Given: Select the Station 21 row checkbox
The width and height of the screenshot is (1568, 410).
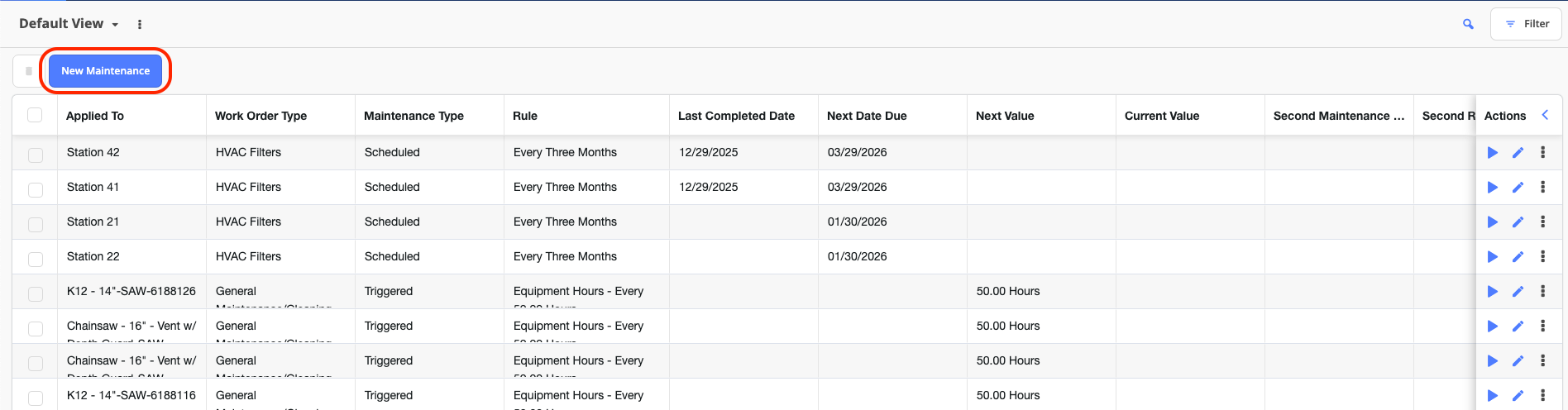Looking at the screenshot, I should (x=36, y=224).
